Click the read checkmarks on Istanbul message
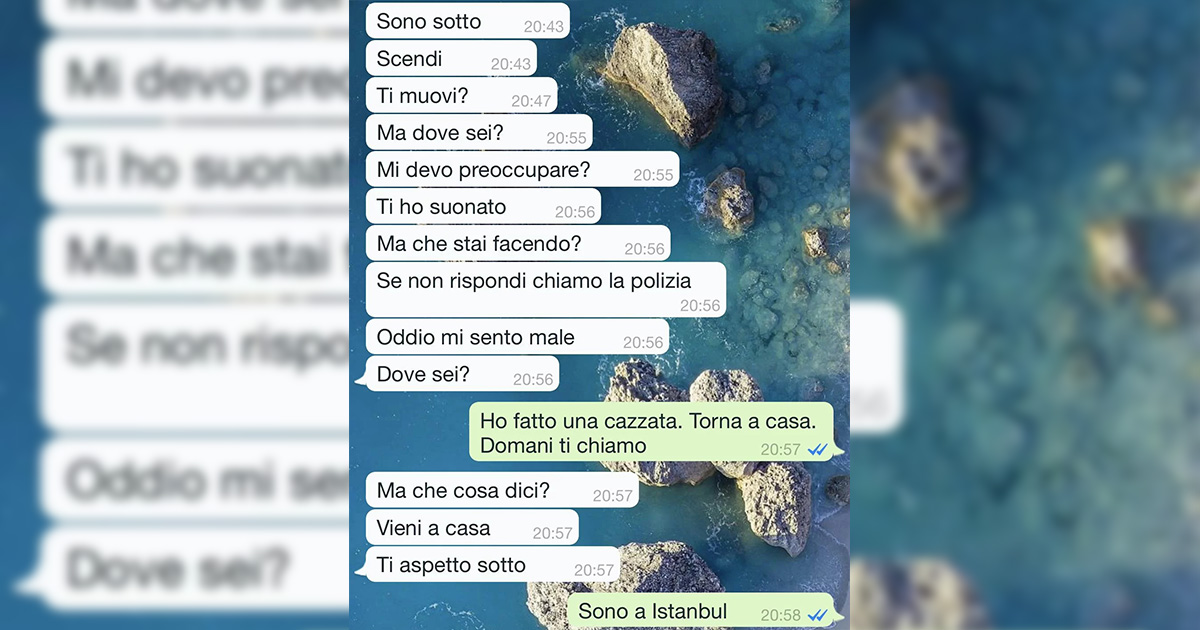This screenshot has width=1200, height=630. (x=817, y=615)
